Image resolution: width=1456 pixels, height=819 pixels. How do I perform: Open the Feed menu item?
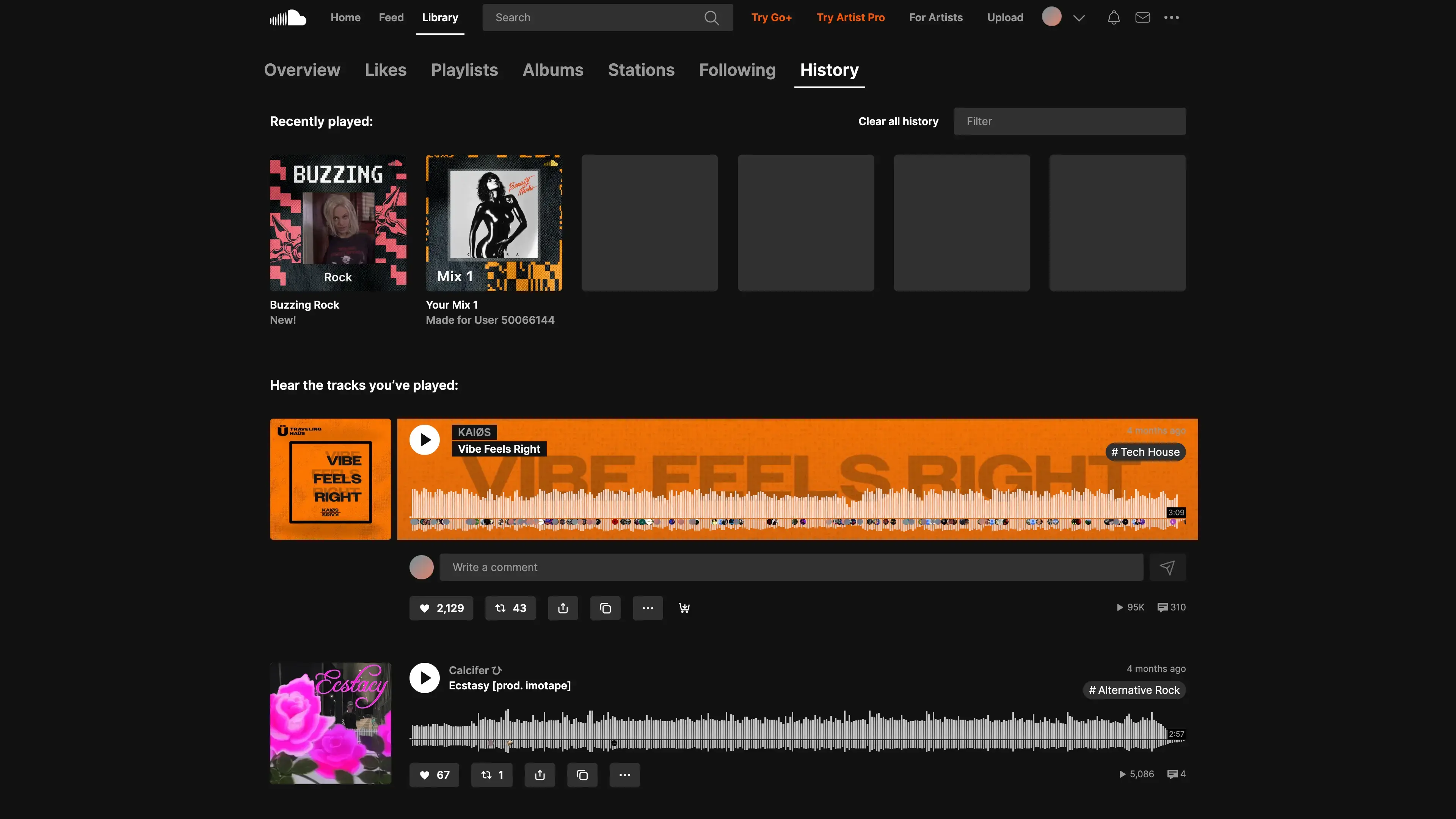(391, 17)
